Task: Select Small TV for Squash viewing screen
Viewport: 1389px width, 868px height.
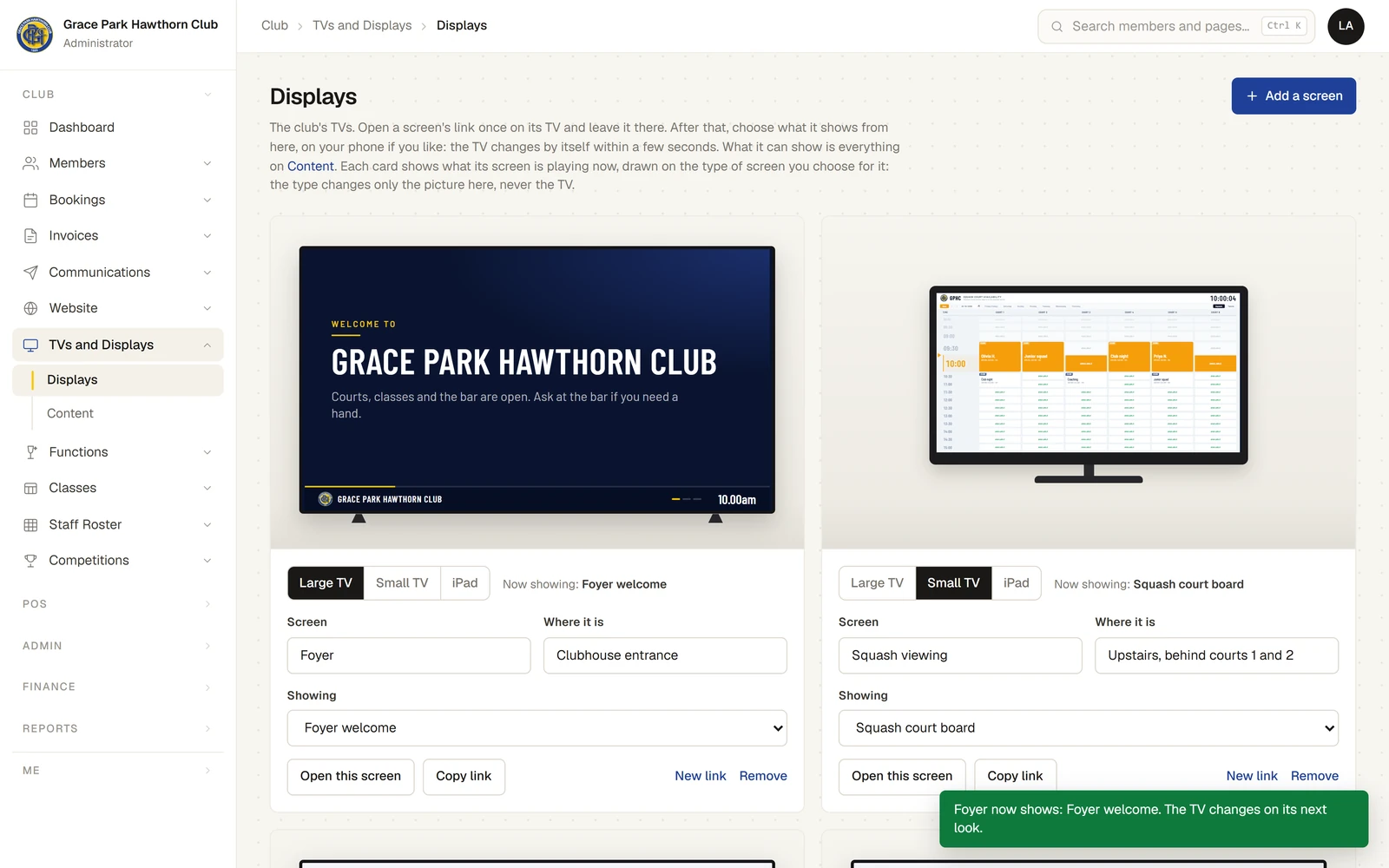Action: (x=953, y=583)
